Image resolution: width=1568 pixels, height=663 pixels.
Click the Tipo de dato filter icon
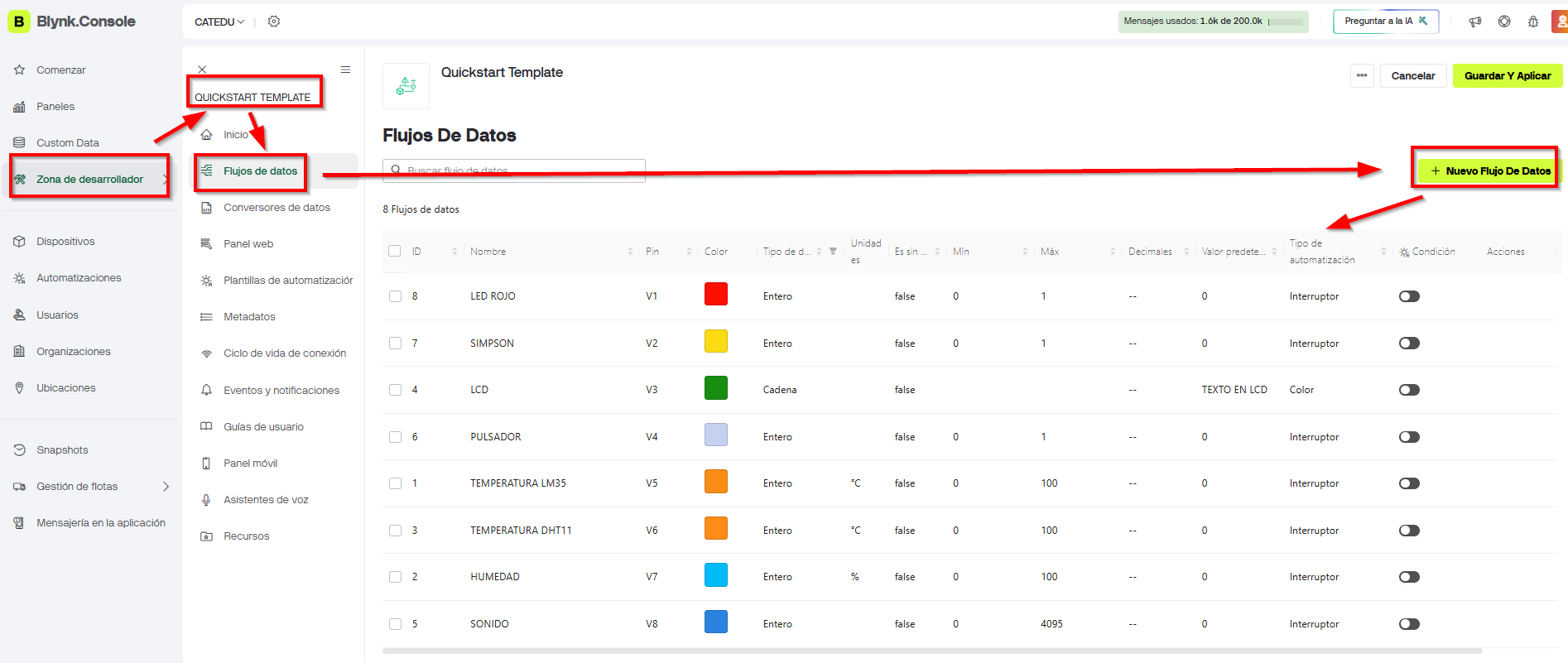point(833,252)
